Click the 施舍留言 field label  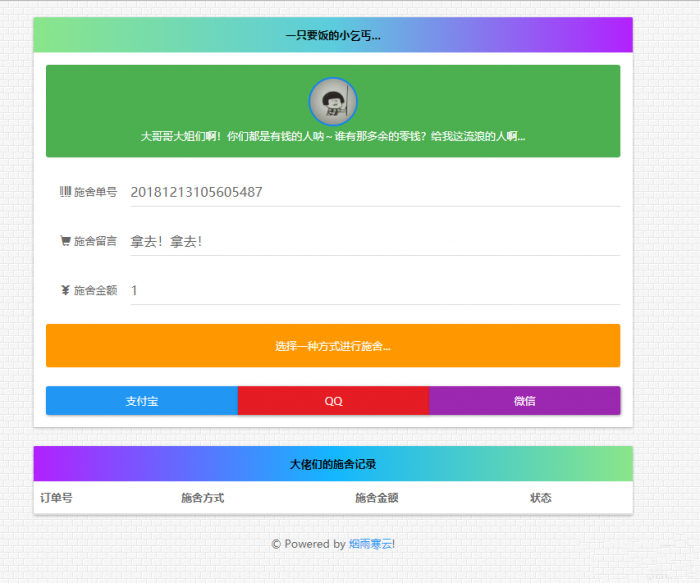tap(95, 241)
